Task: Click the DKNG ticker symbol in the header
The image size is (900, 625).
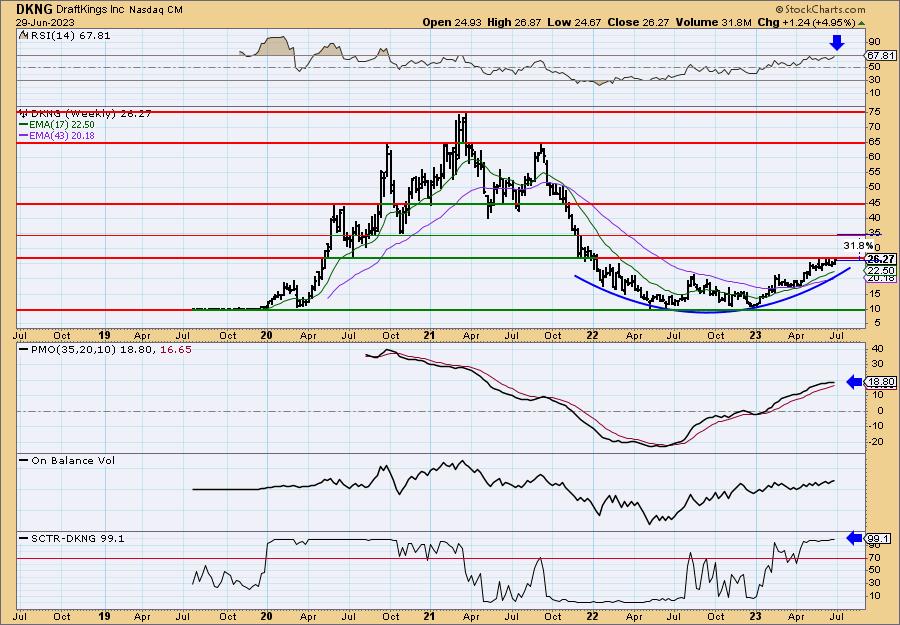Action: pyautogui.click(x=34, y=9)
